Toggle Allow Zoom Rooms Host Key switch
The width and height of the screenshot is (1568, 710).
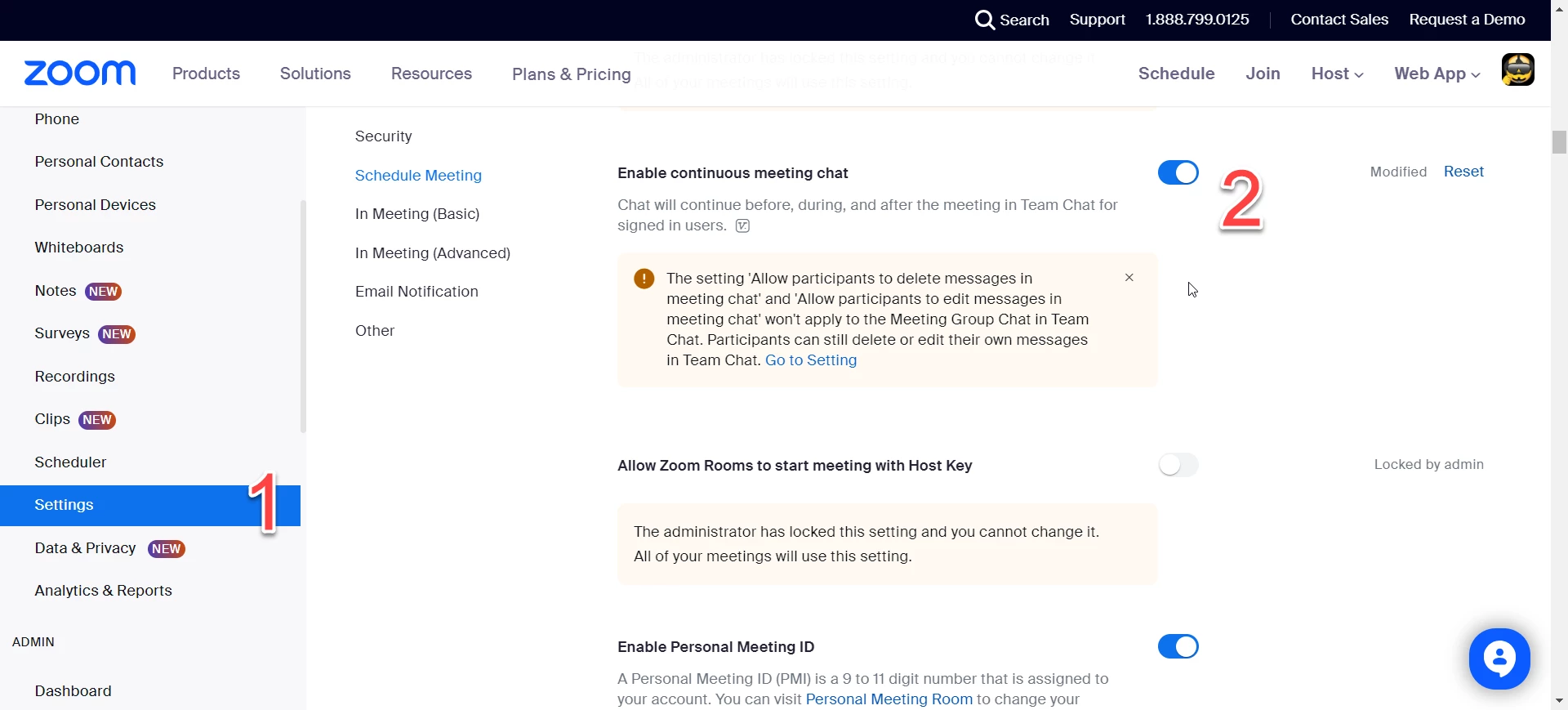pyautogui.click(x=1178, y=465)
